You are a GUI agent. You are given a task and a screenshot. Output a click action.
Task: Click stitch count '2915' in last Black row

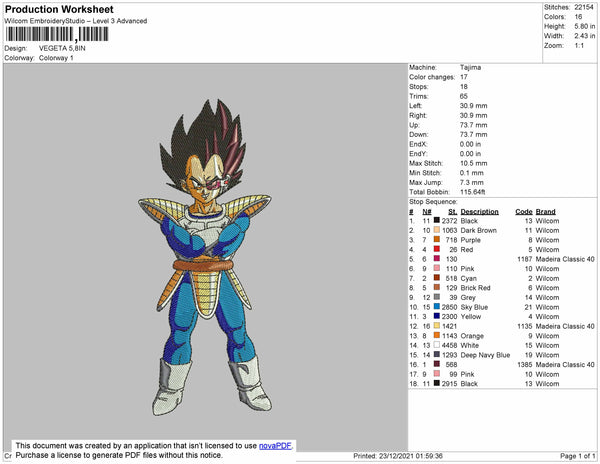[x=449, y=384]
